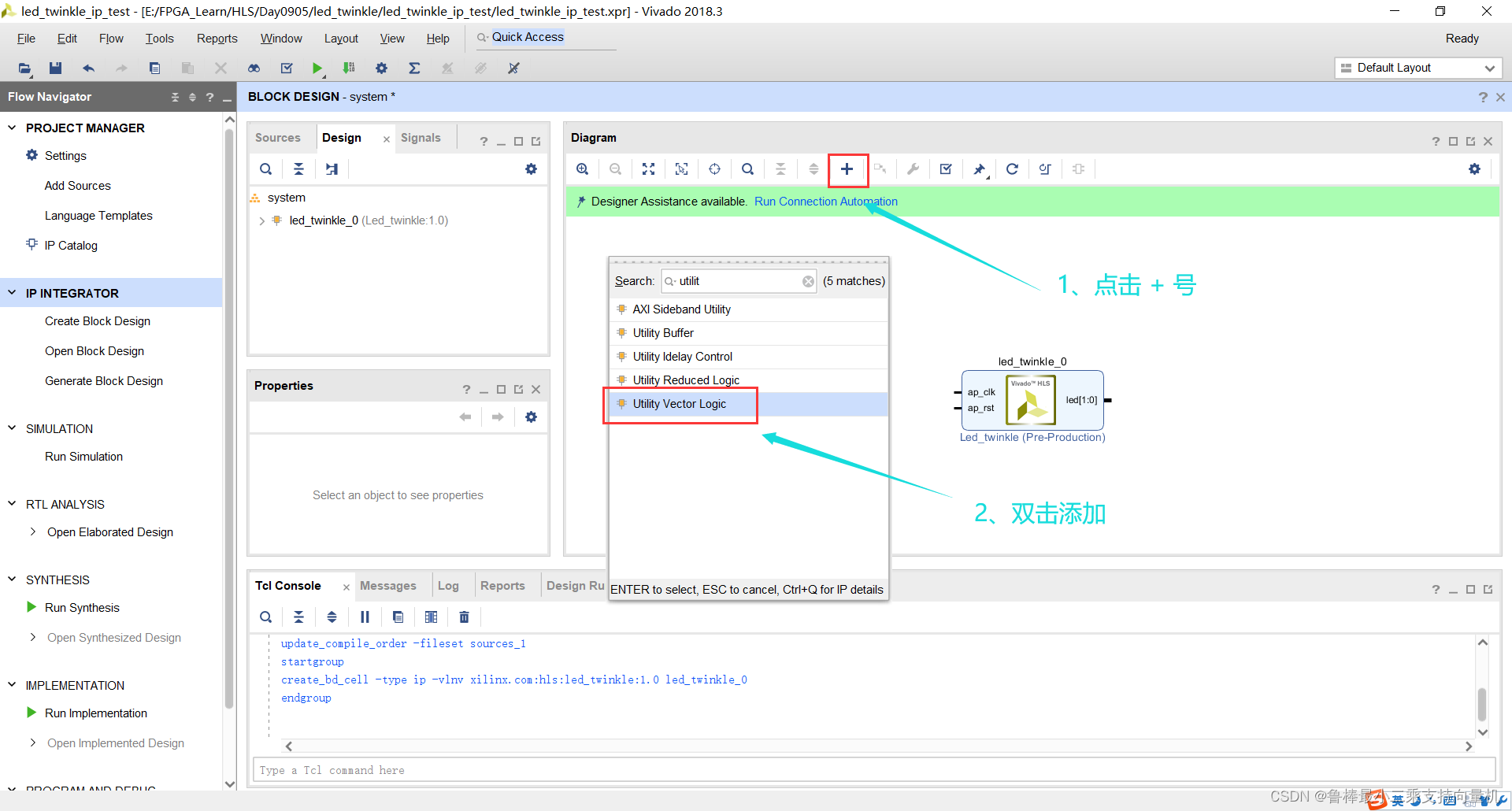Click Run Connection Automation link

[826, 202]
